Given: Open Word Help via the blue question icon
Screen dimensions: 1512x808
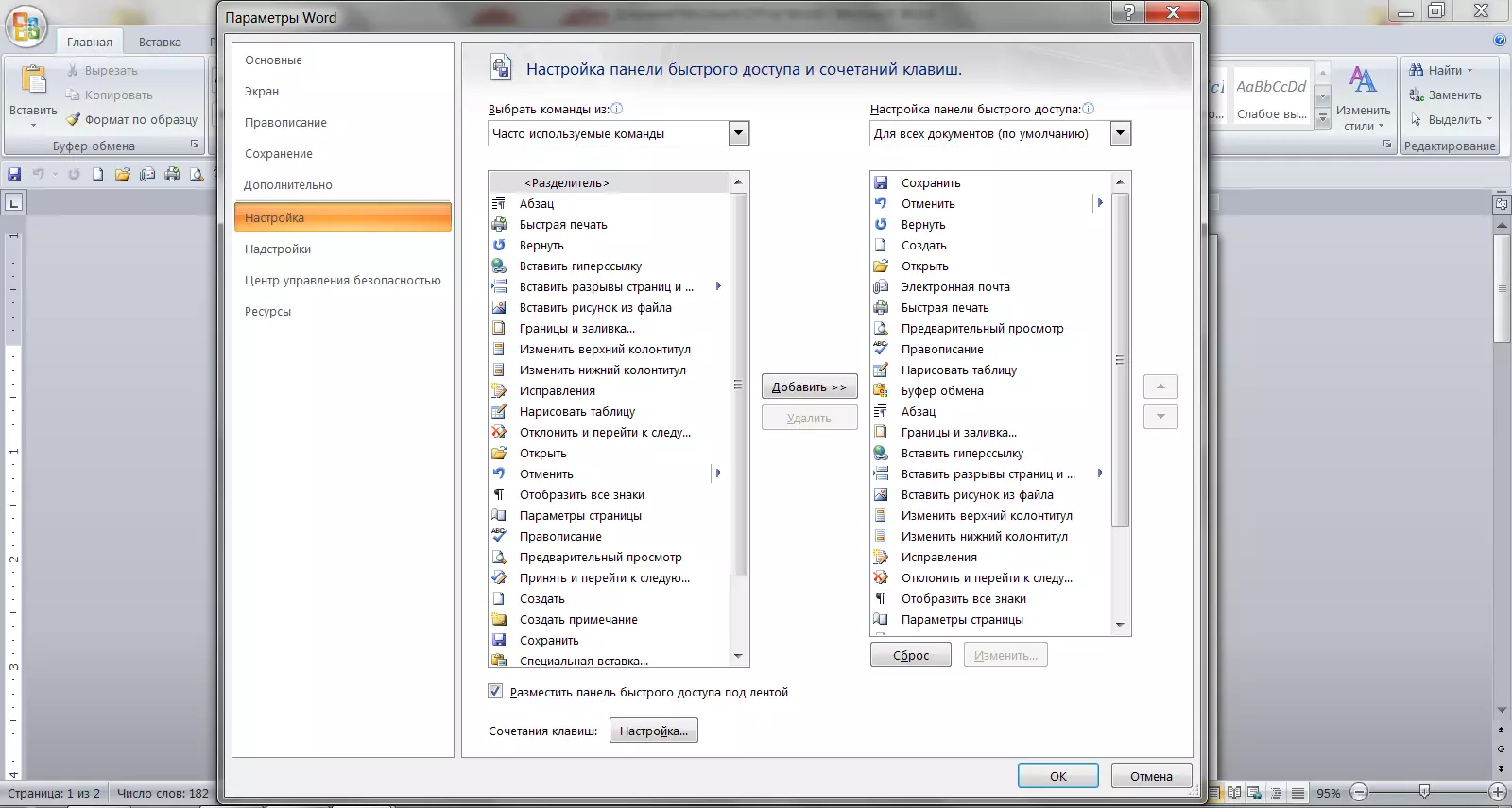Looking at the screenshot, I should tap(1500, 41).
